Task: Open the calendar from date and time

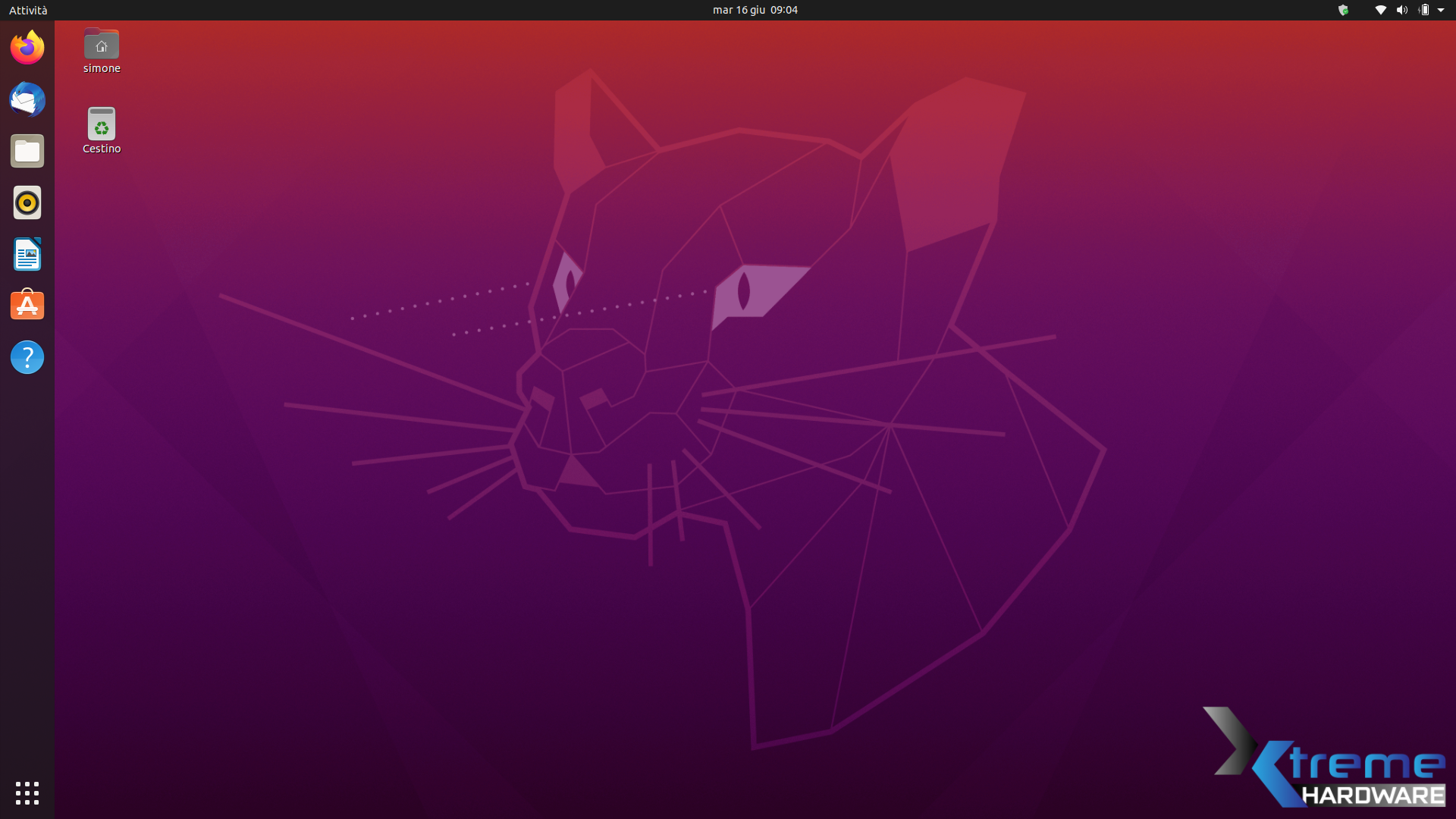Action: click(x=755, y=10)
